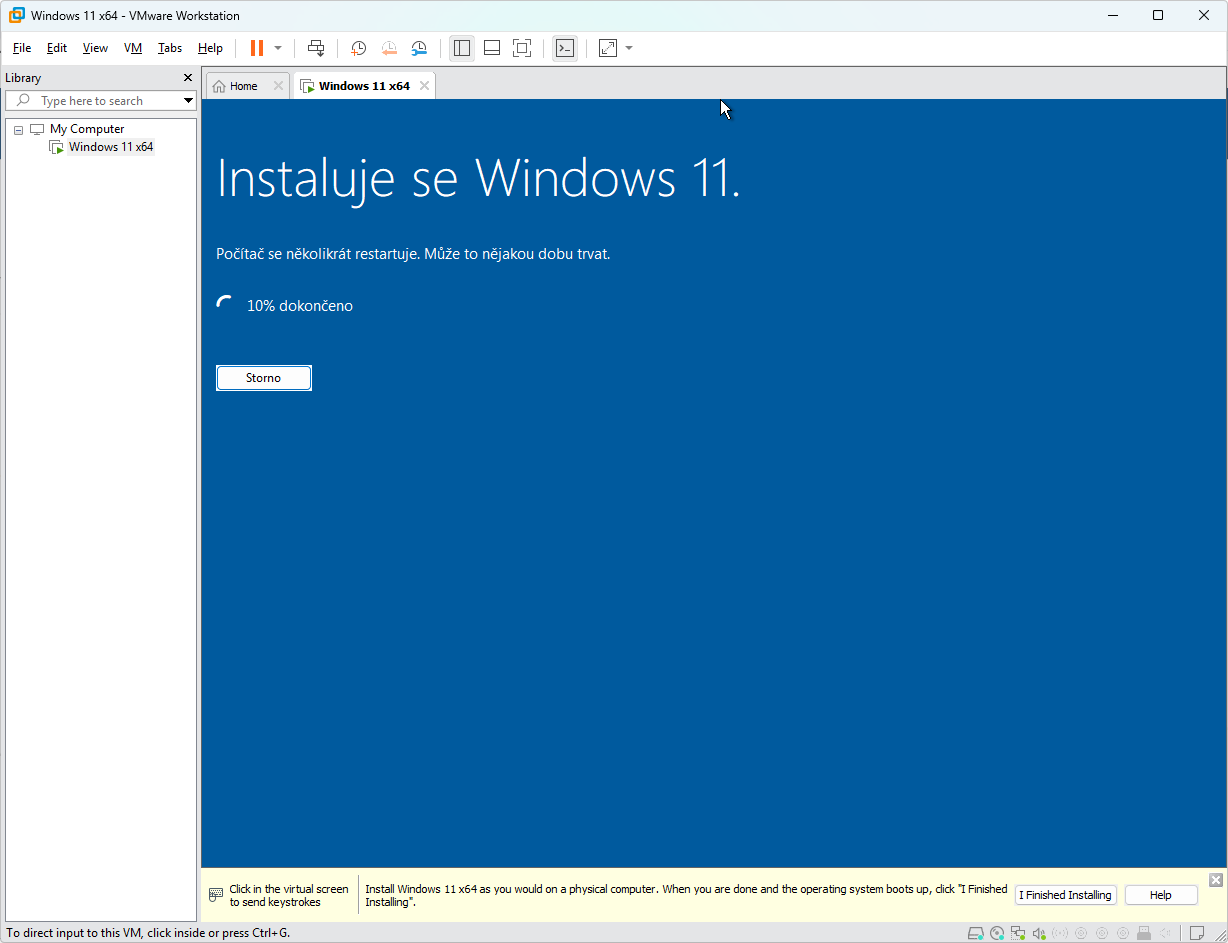Take a snapshot of the VM
This screenshot has width=1228, height=943.
(x=359, y=47)
